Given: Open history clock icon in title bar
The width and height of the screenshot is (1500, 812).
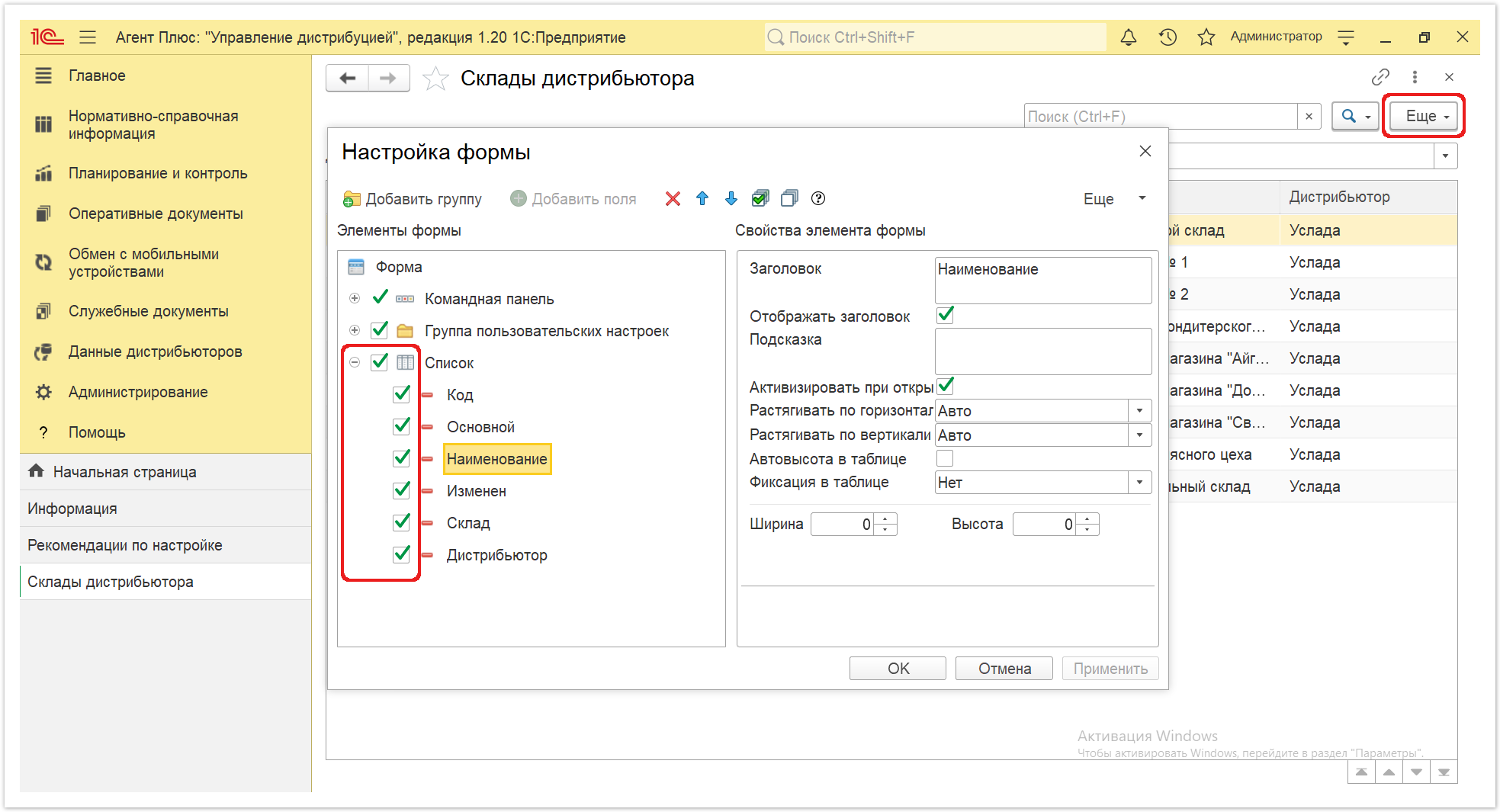Looking at the screenshot, I should pos(1168,37).
